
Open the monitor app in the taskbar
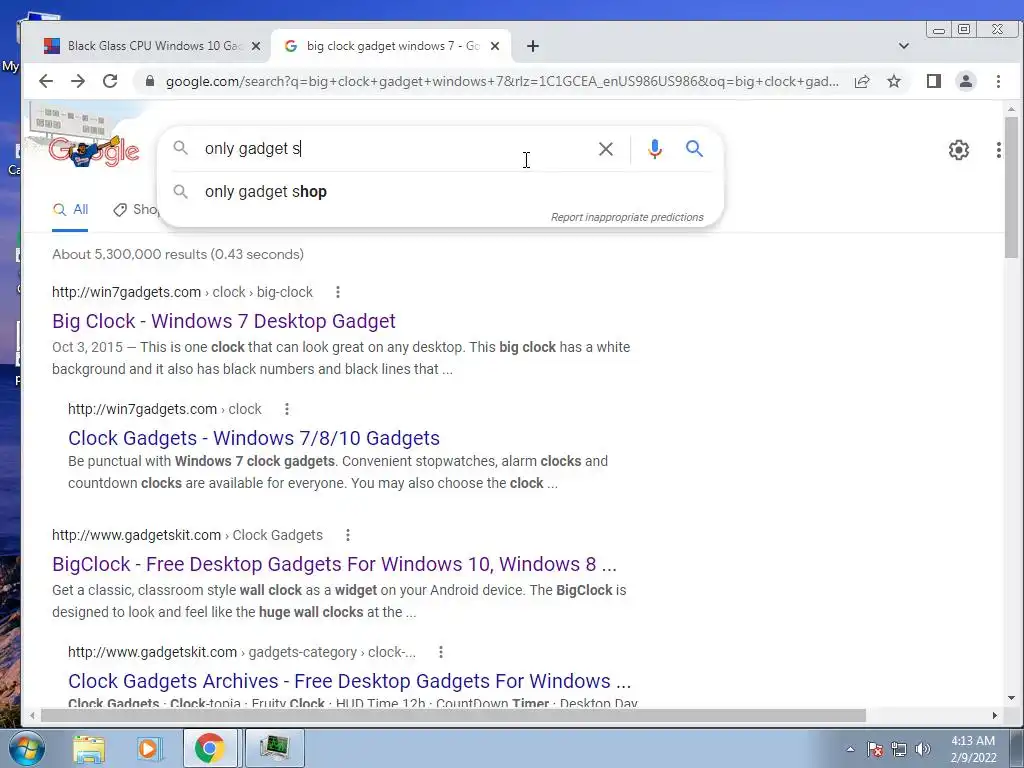tap(274, 748)
